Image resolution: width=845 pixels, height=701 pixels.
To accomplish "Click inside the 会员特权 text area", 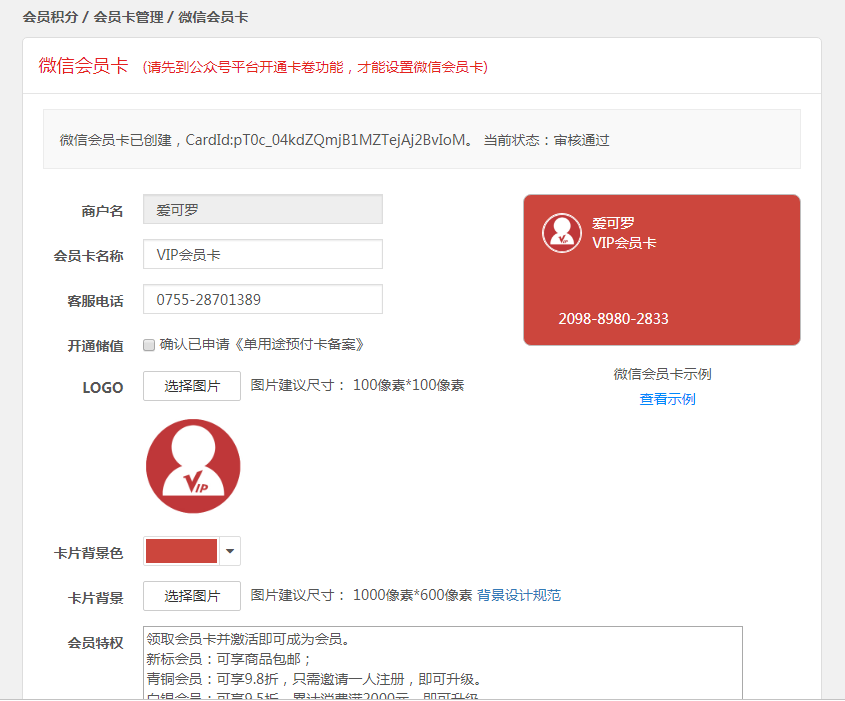I will tap(443, 663).
